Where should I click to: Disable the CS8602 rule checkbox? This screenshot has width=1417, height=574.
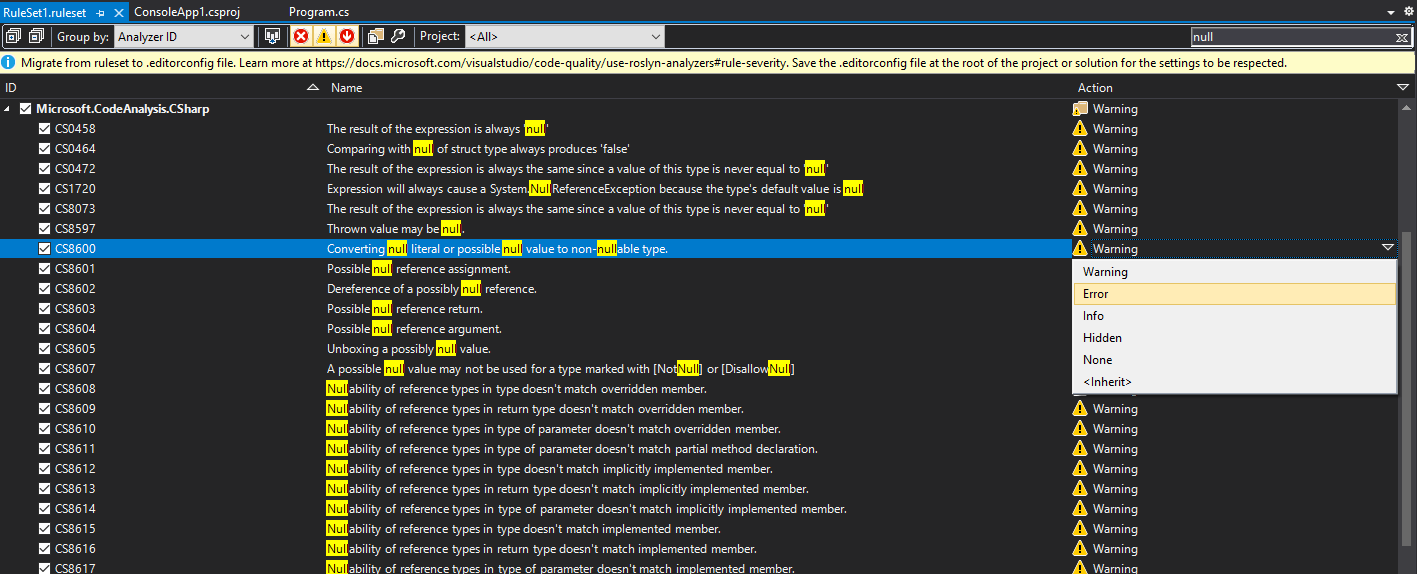coord(44,289)
